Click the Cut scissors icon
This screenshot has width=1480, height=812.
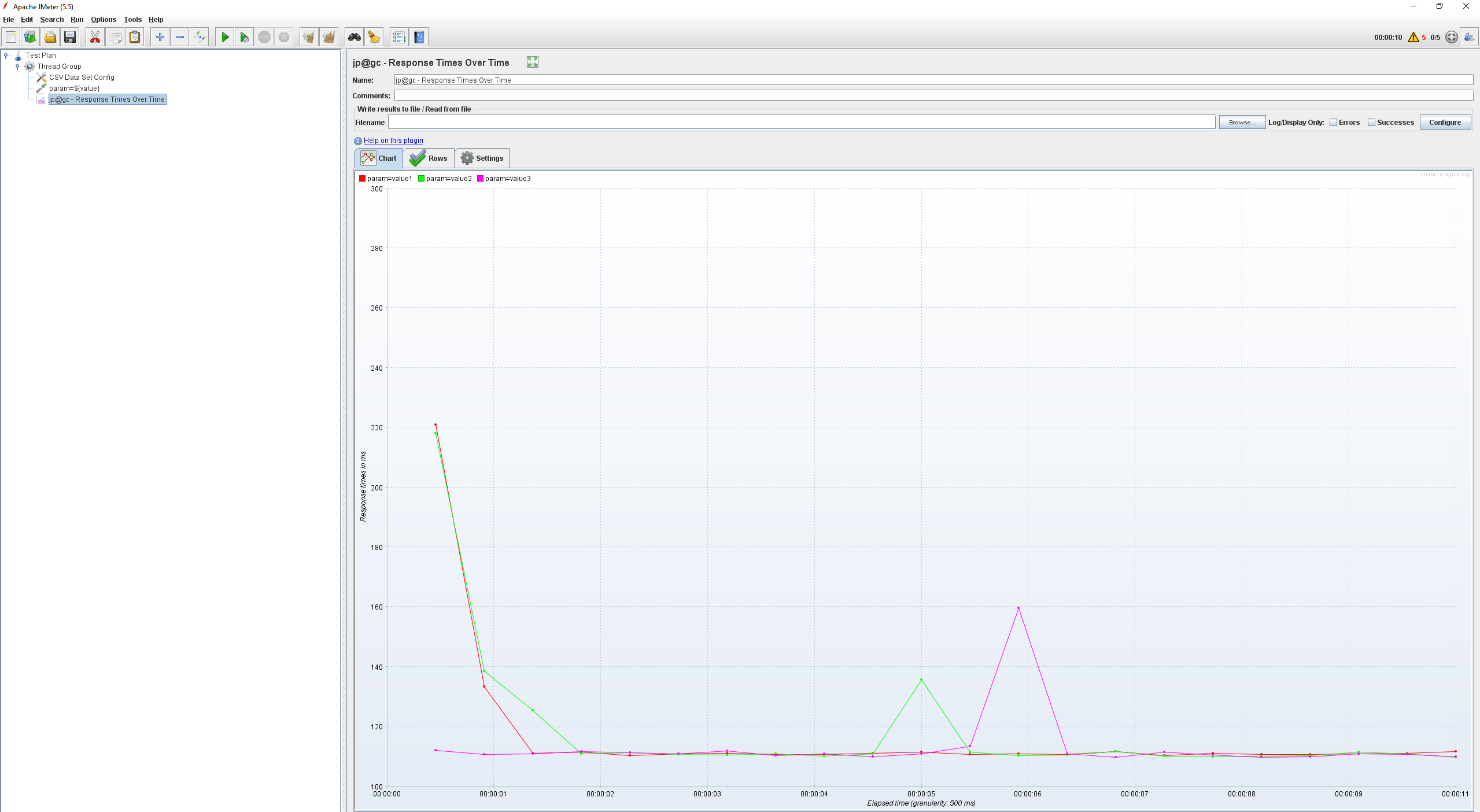click(x=95, y=38)
